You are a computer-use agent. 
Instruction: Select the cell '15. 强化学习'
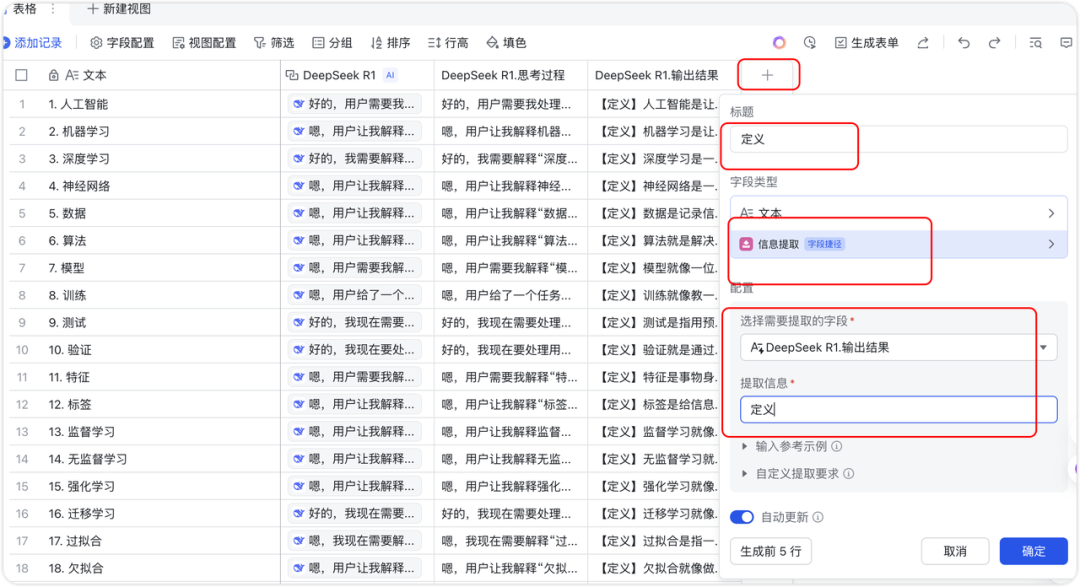click(158, 486)
